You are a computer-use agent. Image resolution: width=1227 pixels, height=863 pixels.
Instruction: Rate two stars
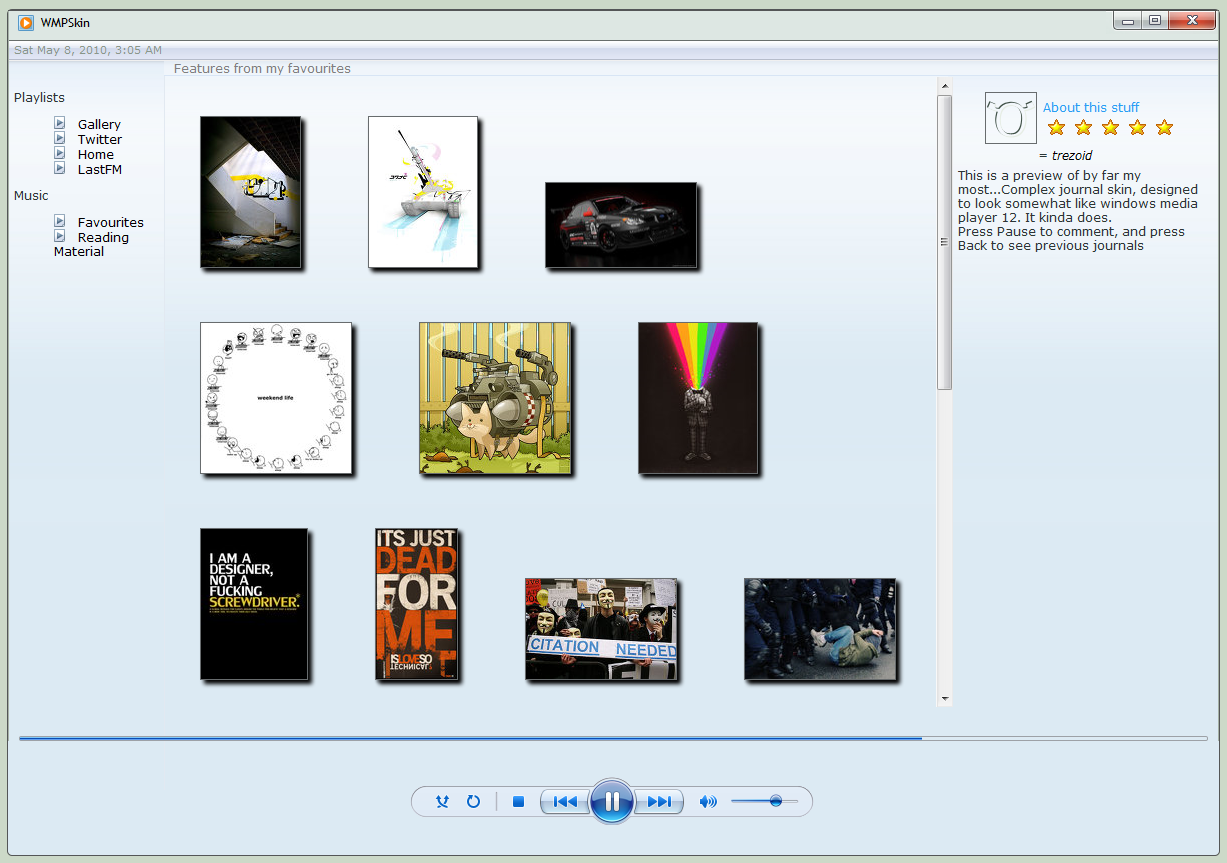click(1083, 127)
